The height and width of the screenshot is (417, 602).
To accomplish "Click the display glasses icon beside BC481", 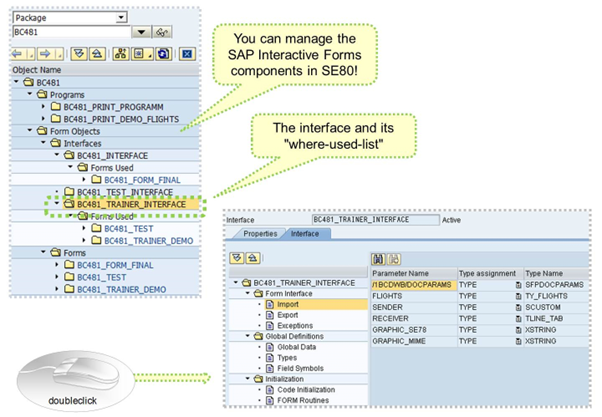I will coord(163,33).
